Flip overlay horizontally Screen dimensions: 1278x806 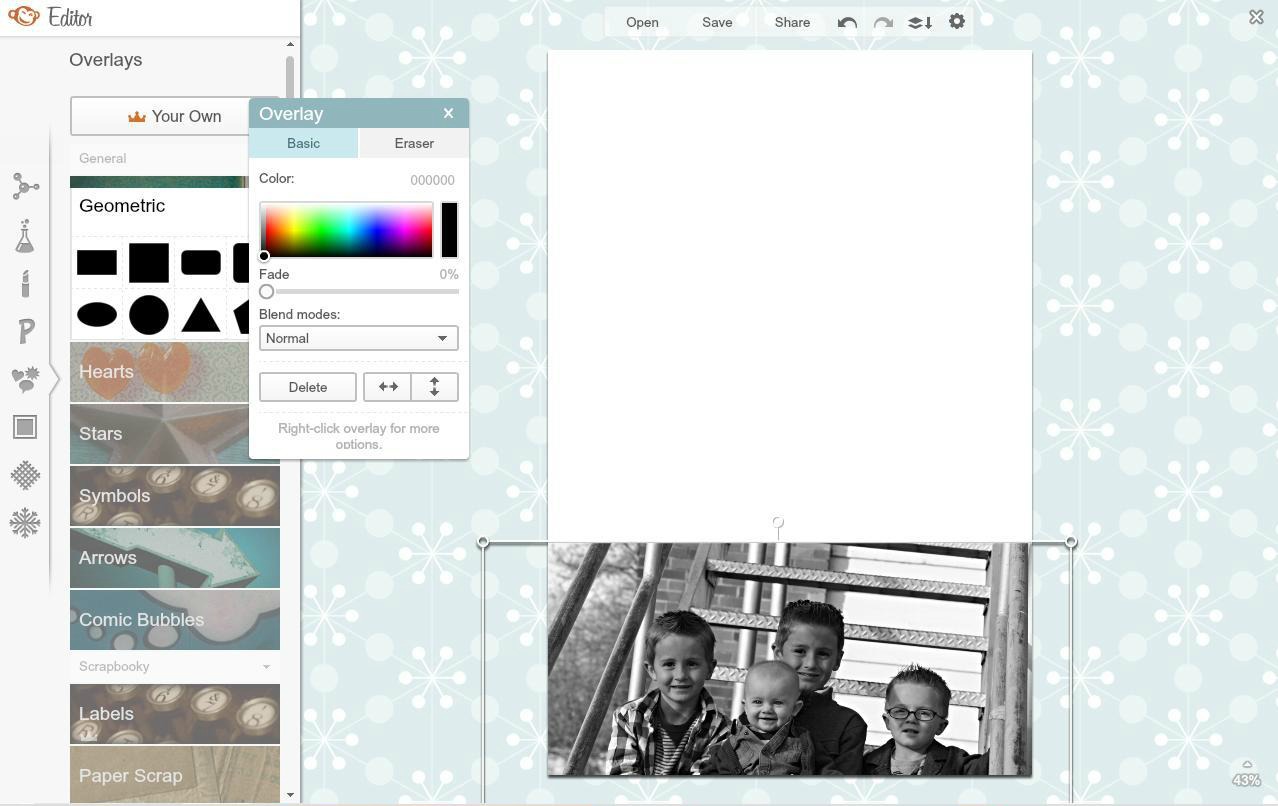(387, 387)
